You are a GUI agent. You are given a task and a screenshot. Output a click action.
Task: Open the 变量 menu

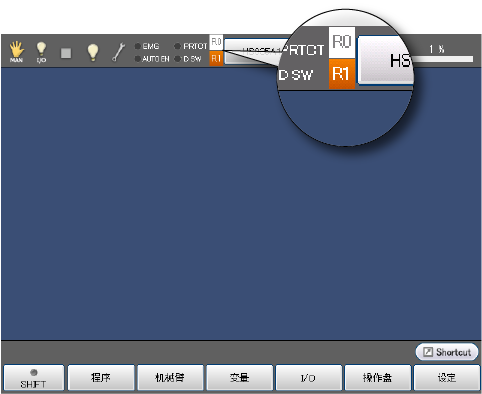point(239,378)
